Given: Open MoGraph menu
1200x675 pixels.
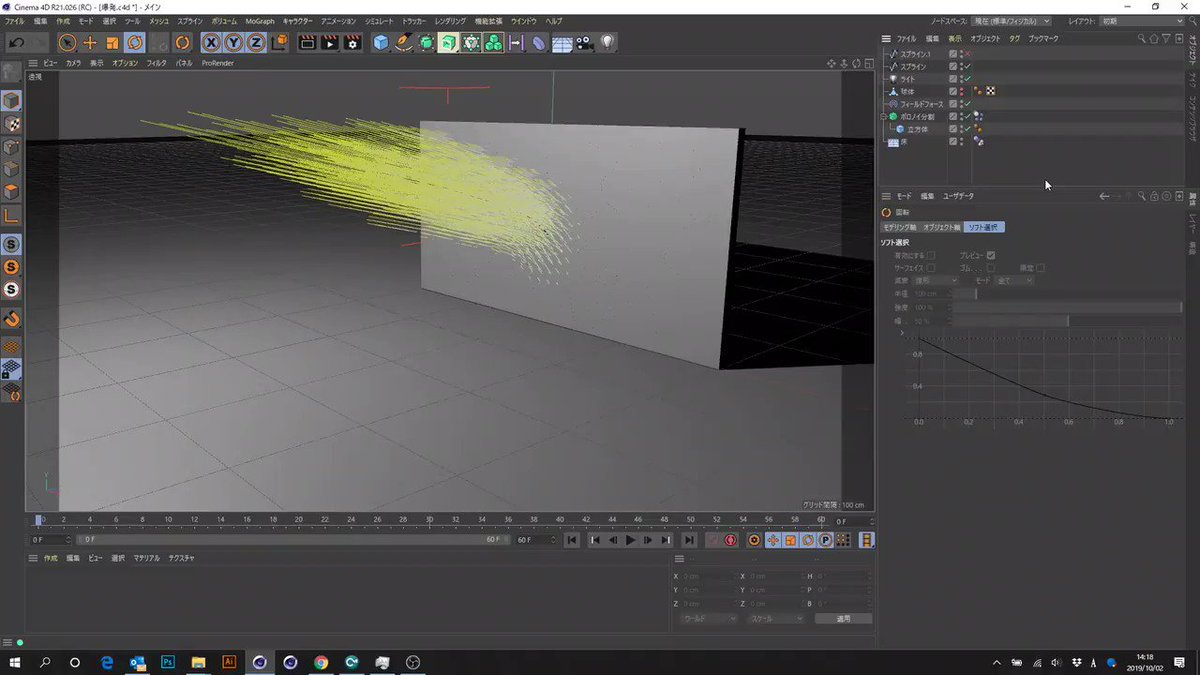Looking at the screenshot, I should tap(259, 21).
